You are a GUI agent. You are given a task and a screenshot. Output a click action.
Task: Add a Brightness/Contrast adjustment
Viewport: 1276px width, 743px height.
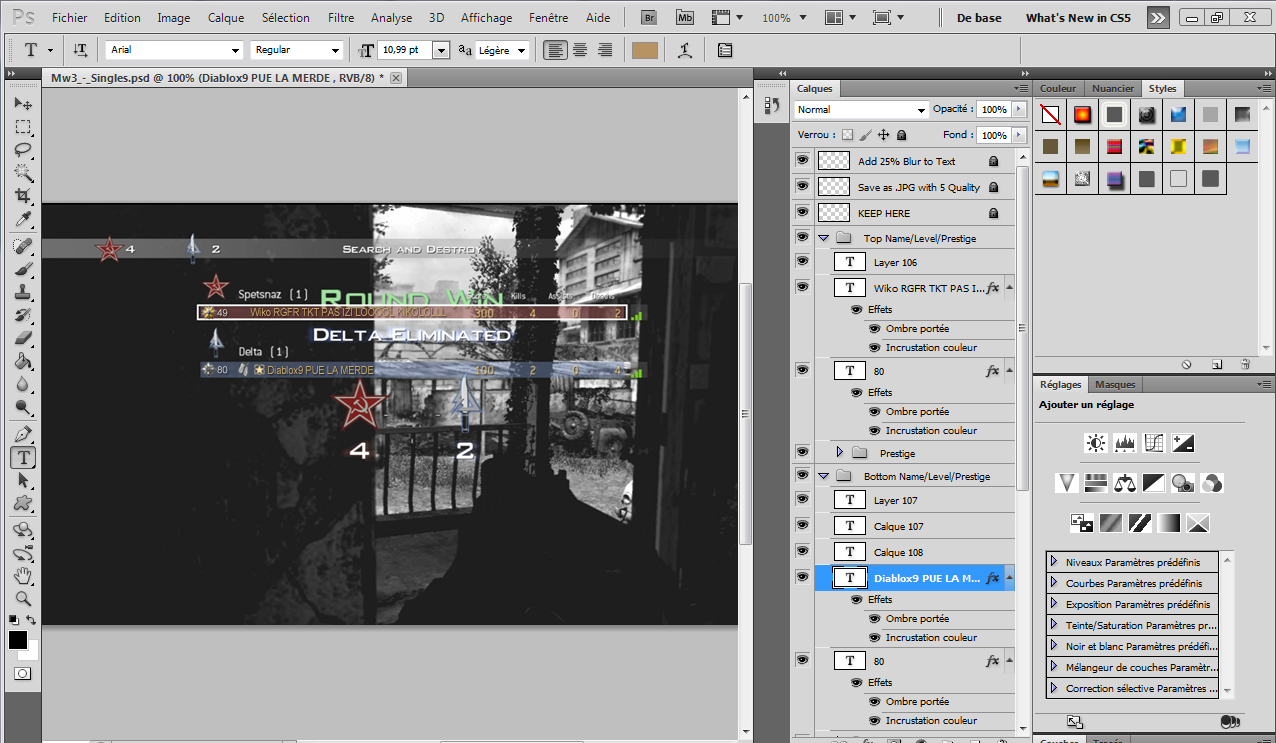[x=1097, y=443]
